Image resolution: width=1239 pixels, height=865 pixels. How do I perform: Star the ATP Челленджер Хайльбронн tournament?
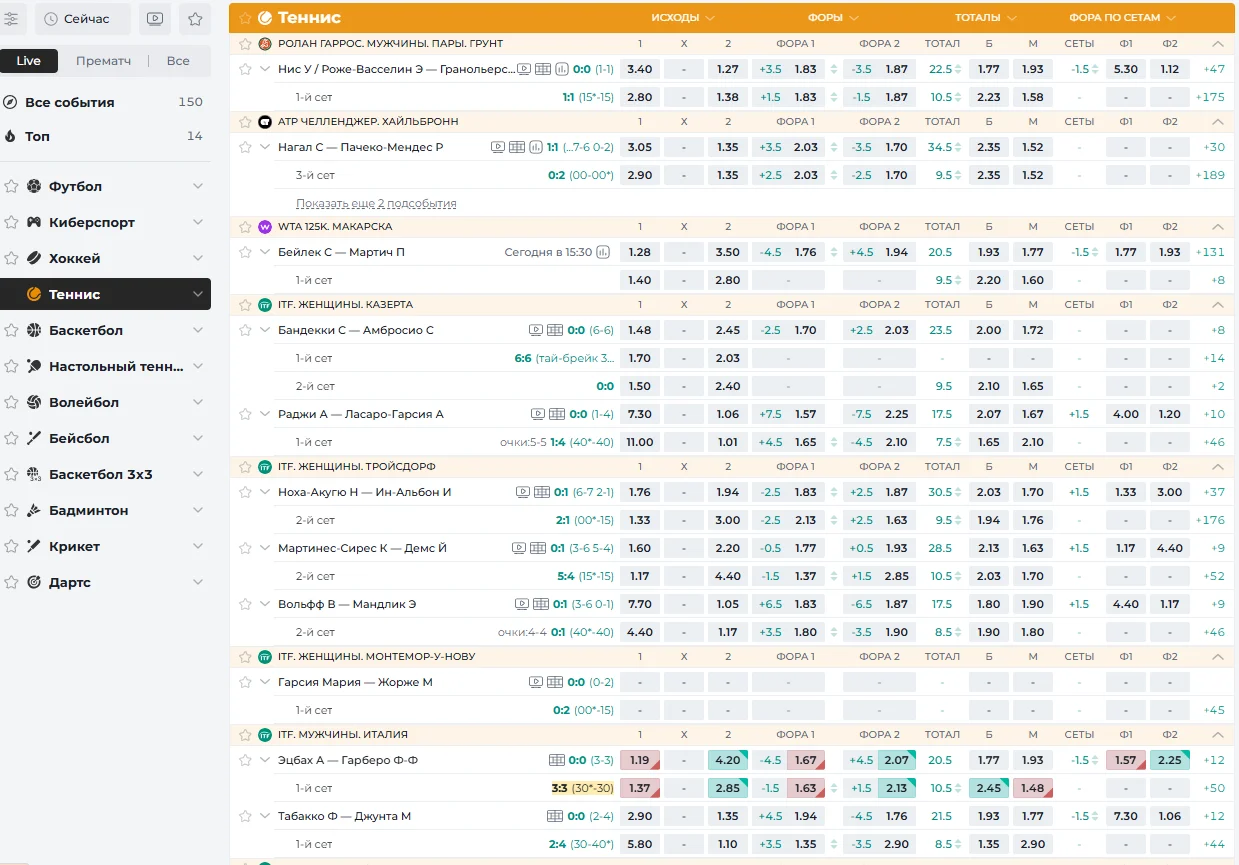coord(245,122)
